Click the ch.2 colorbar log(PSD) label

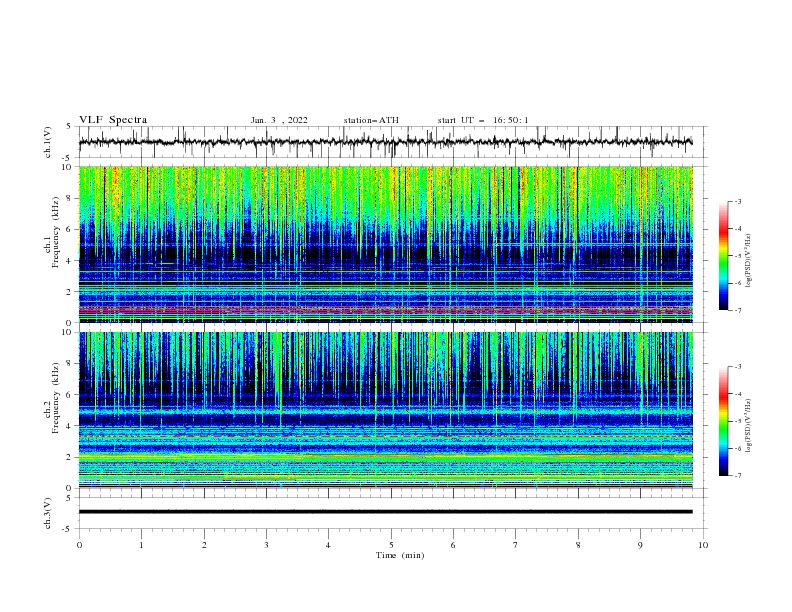click(x=749, y=426)
